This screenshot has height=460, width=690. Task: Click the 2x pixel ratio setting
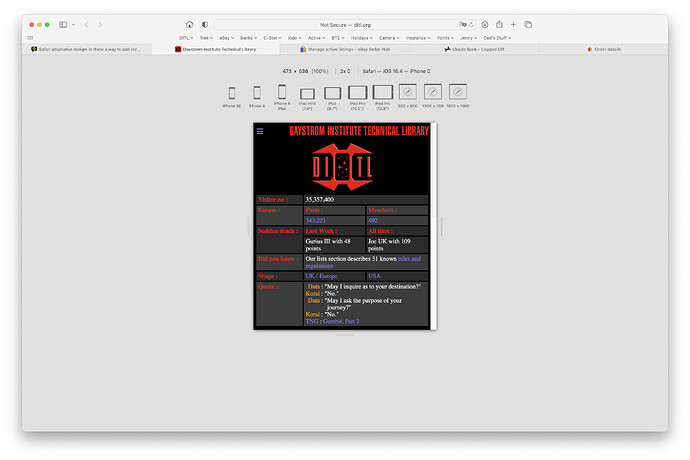[345, 71]
